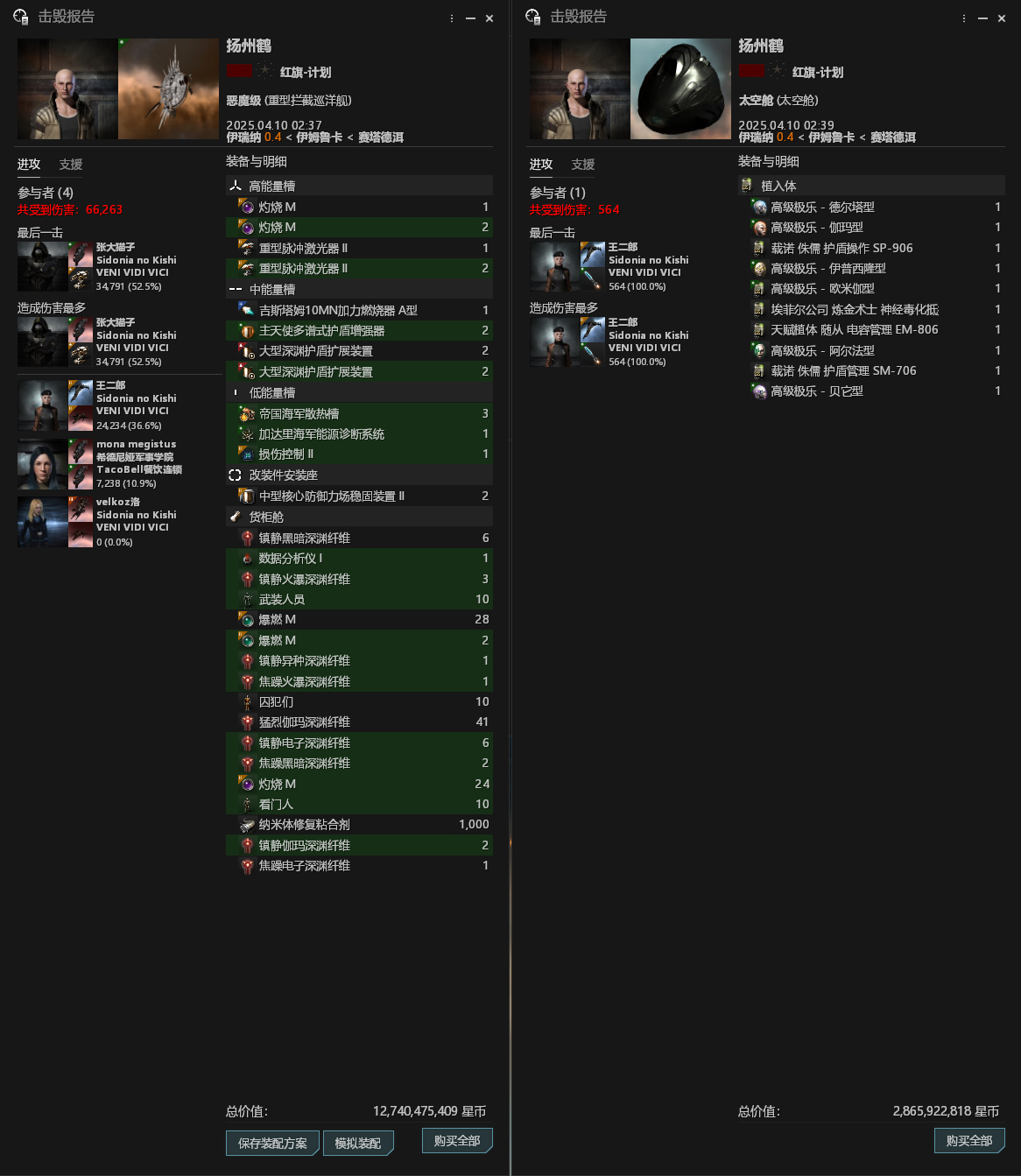Click the 损伤控制 II module icon
The height and width of the screenshot is (1176, 1021).
click(x=247, y=454)
